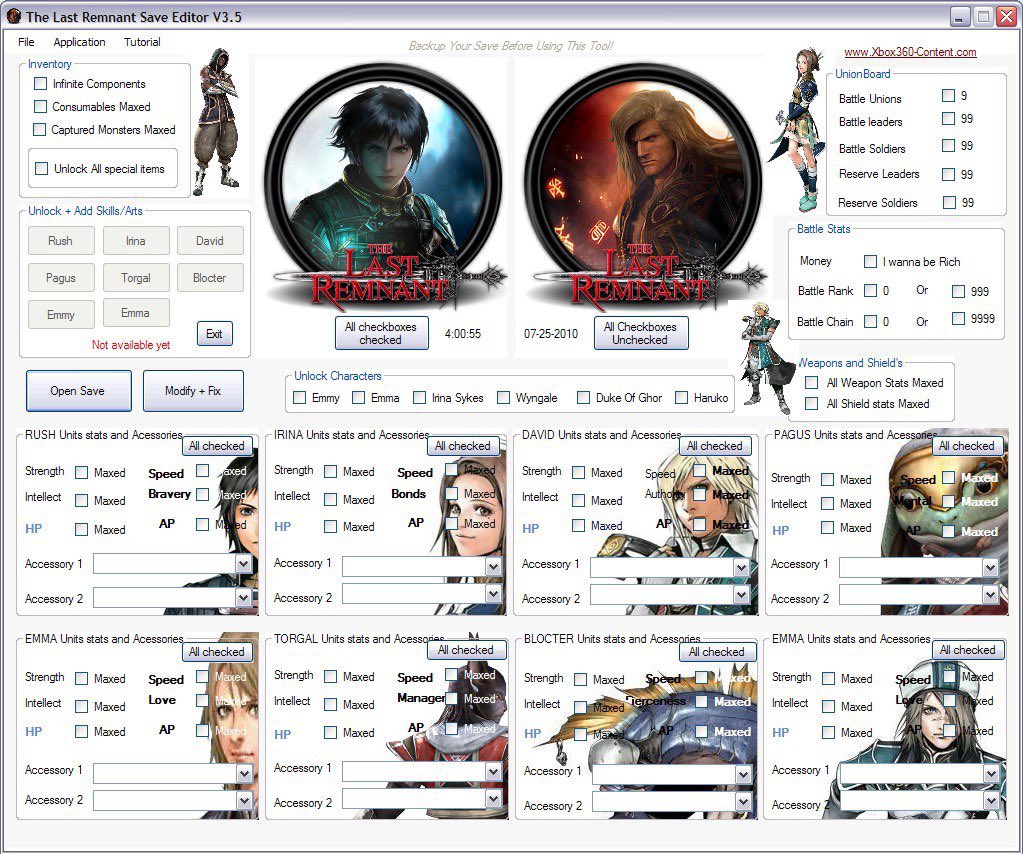The width and height of the screenshot is (1023, 854).
Task: Open the Application menu
Action: pos(79,42)
